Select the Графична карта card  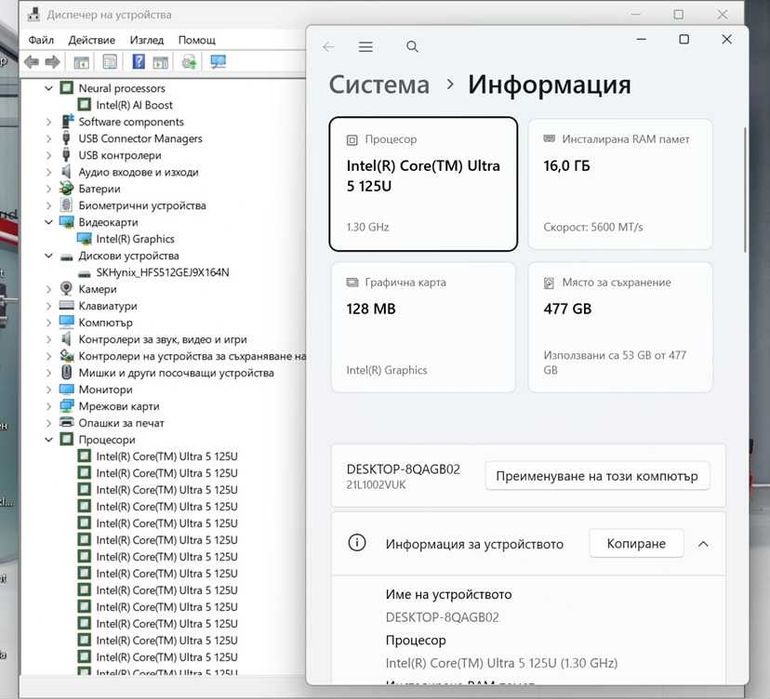423,327
